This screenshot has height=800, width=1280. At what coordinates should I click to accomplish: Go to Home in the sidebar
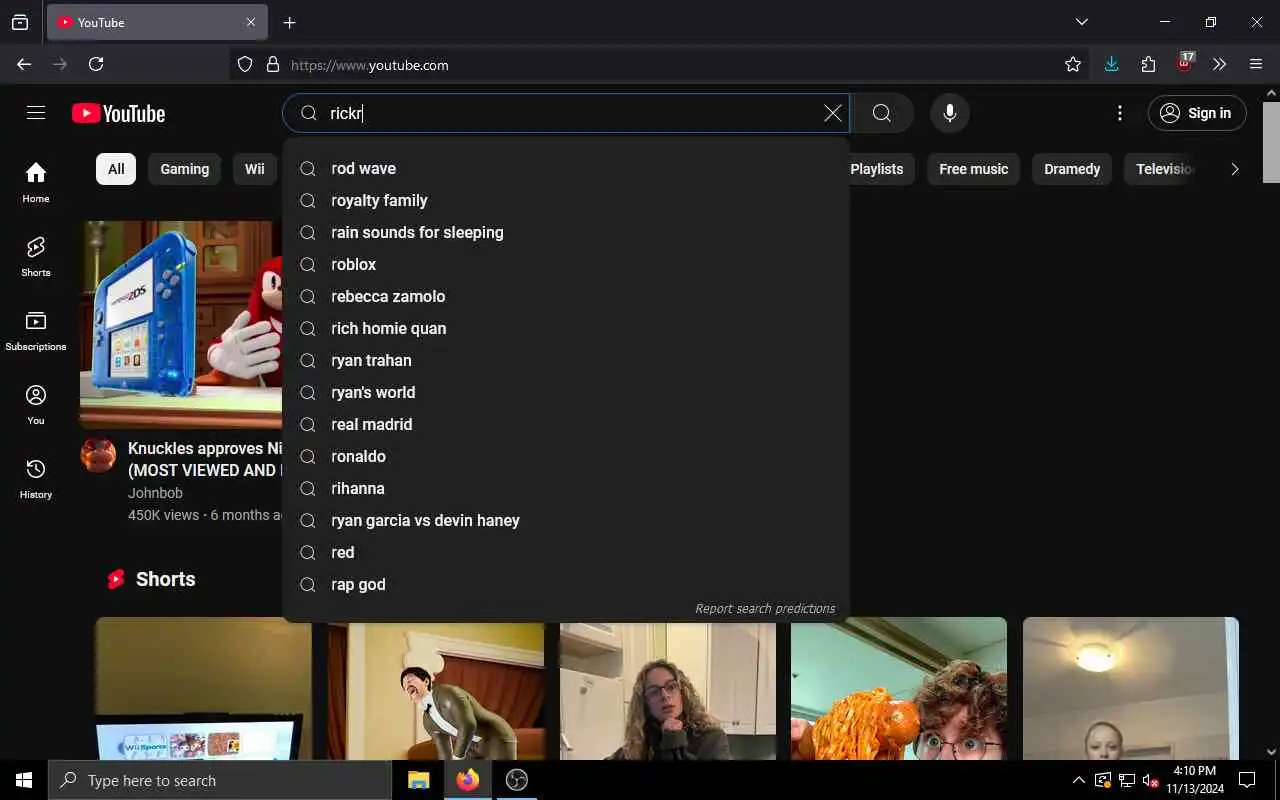(36, 182)
